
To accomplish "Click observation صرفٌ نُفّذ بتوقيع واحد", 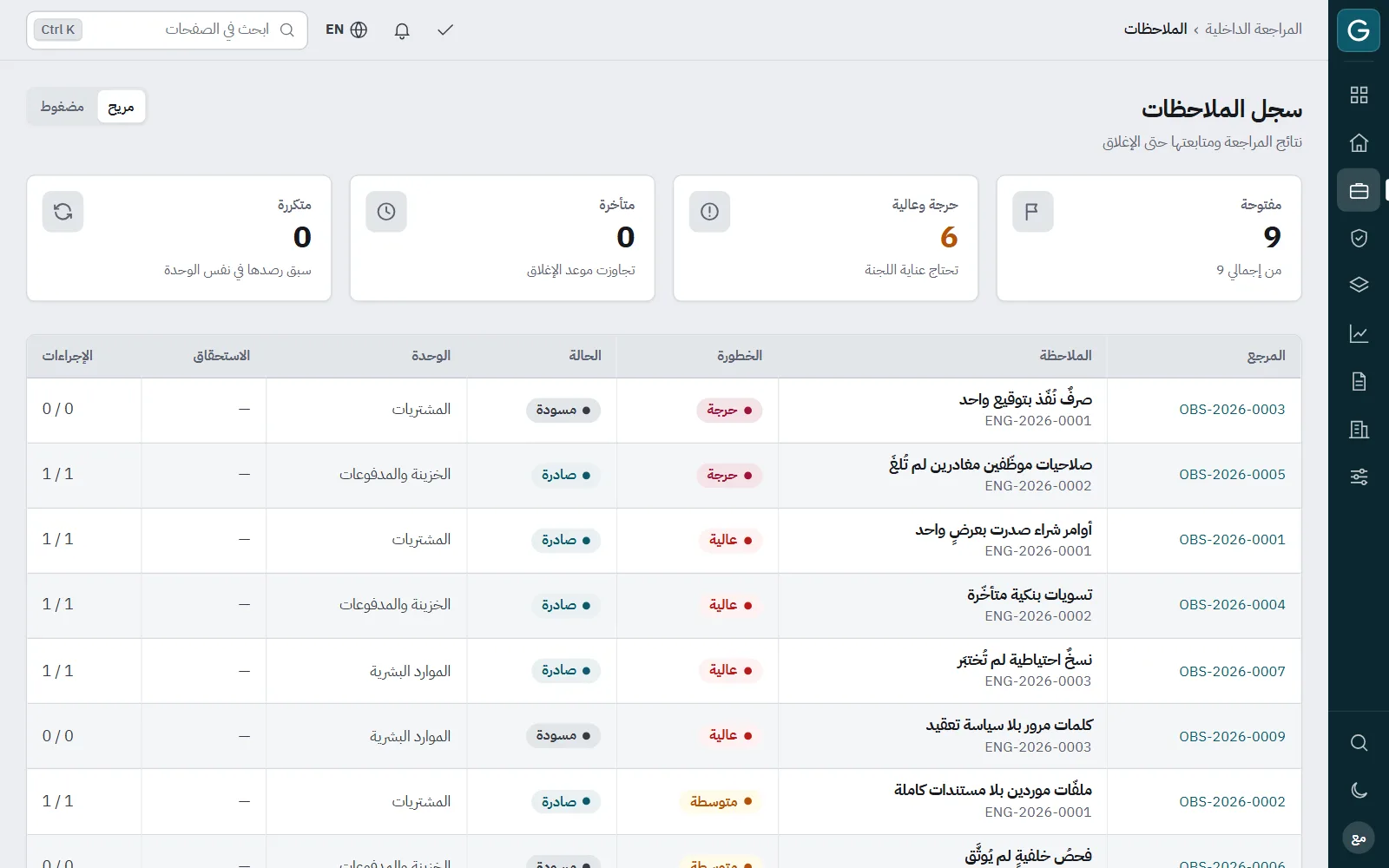I will [x=1025, y=399].
